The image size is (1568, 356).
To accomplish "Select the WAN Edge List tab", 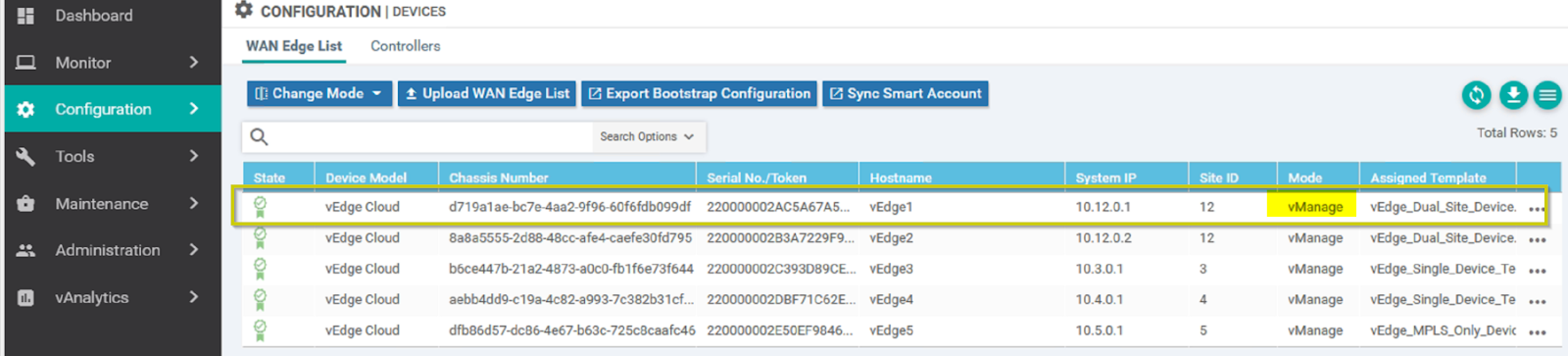I will point(294,46).
